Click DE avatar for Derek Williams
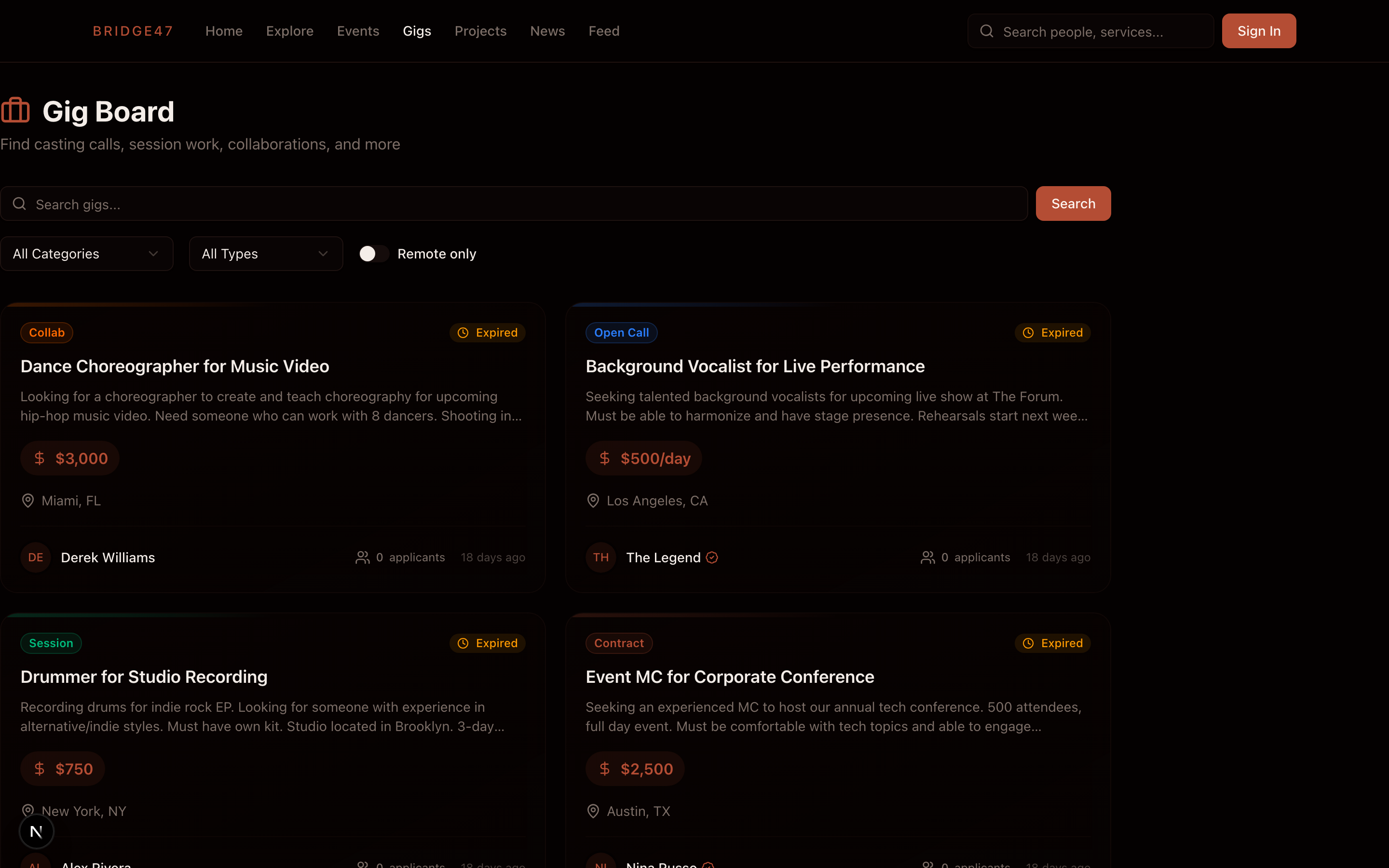 tap(36, 557)
